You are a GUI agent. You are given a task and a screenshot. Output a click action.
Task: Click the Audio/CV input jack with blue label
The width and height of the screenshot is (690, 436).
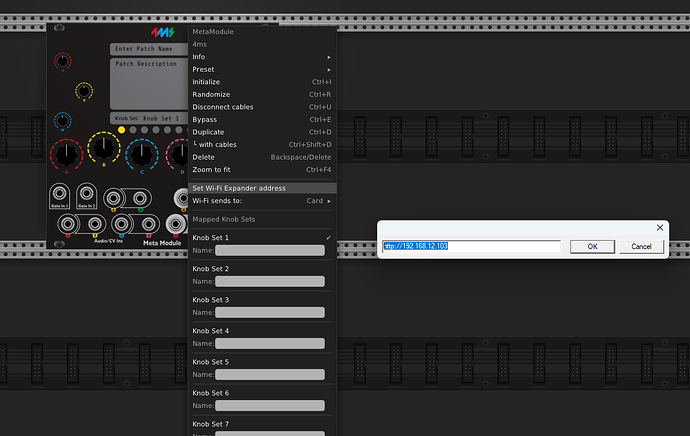[121, 224]
